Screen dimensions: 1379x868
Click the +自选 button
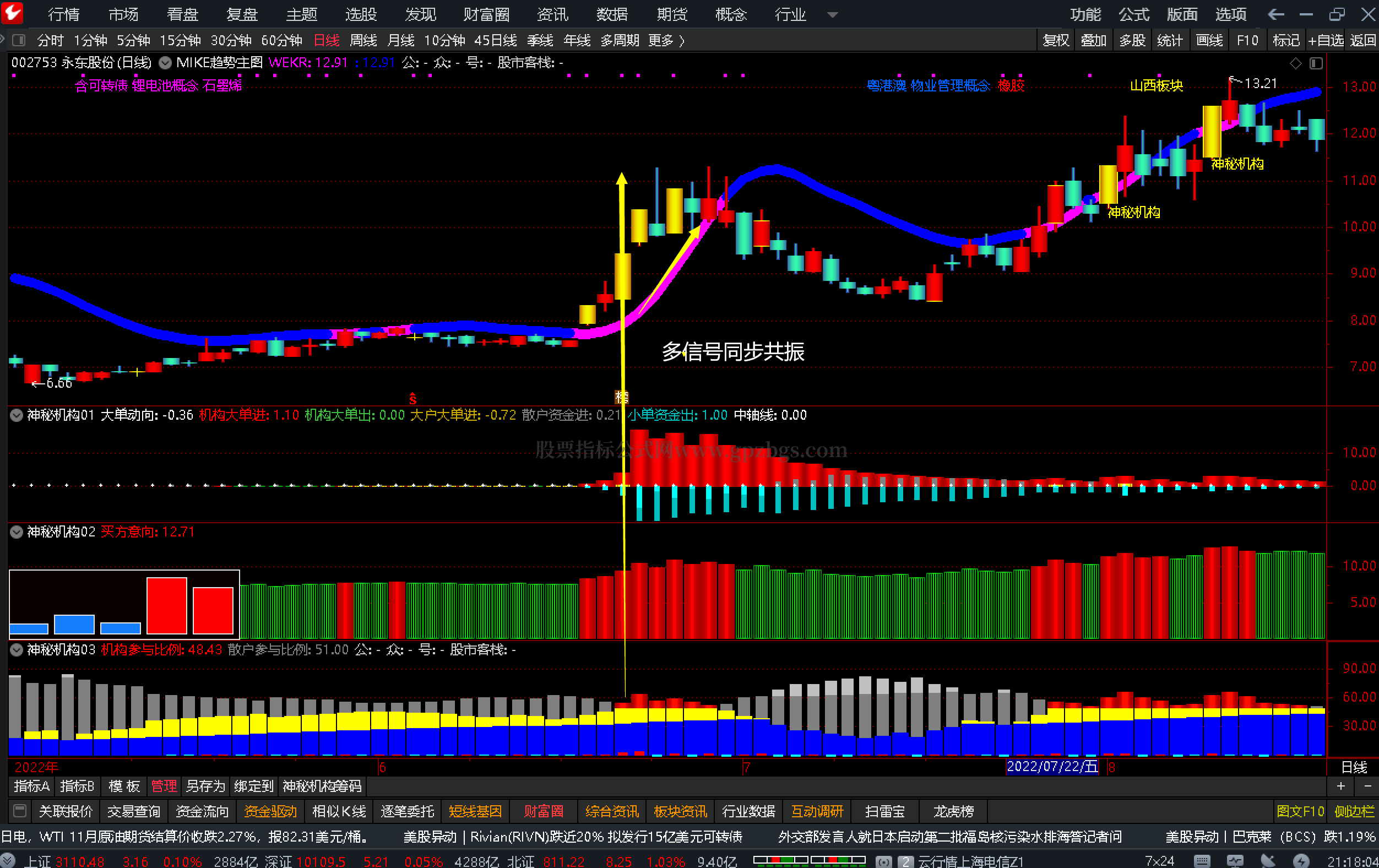(1326, 41)
